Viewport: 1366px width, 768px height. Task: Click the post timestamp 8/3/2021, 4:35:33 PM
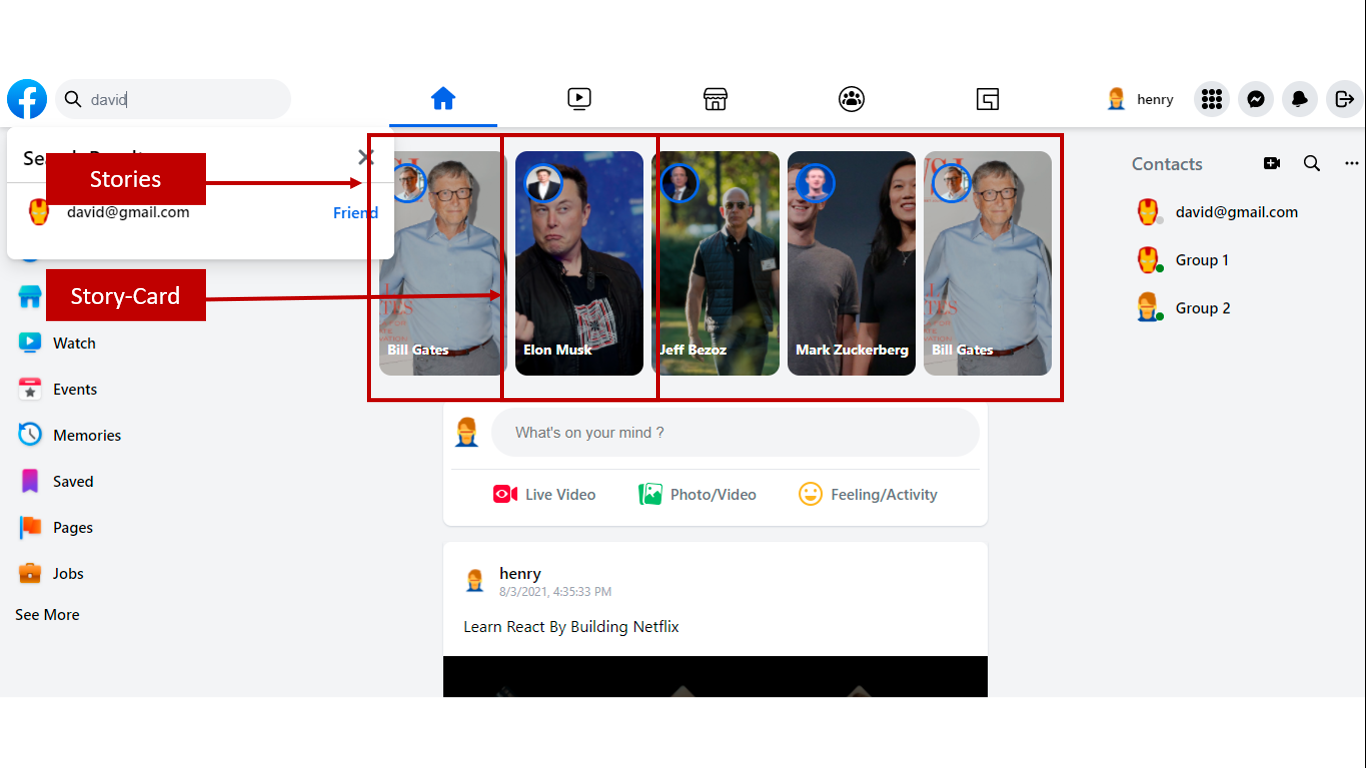[555, 592]
